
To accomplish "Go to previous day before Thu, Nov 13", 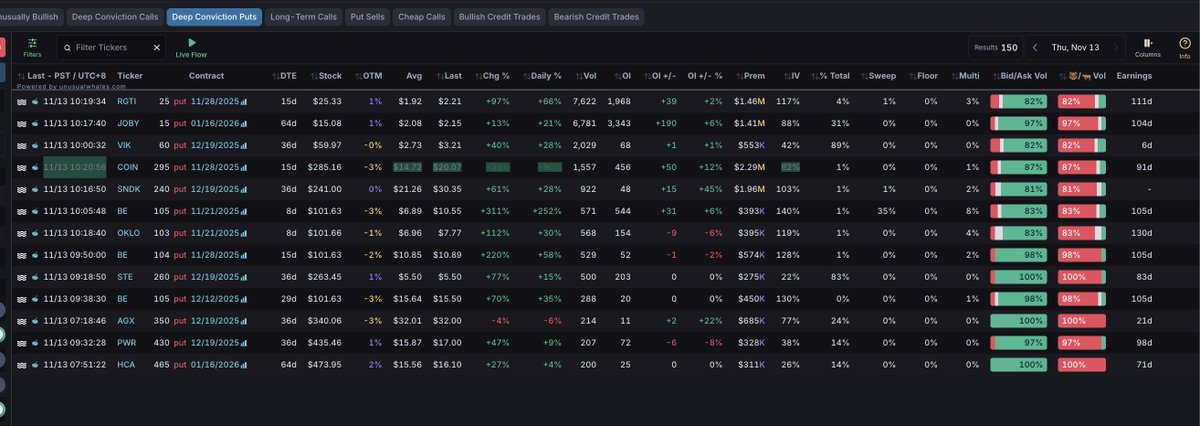I will click(x=1035, y=47).
